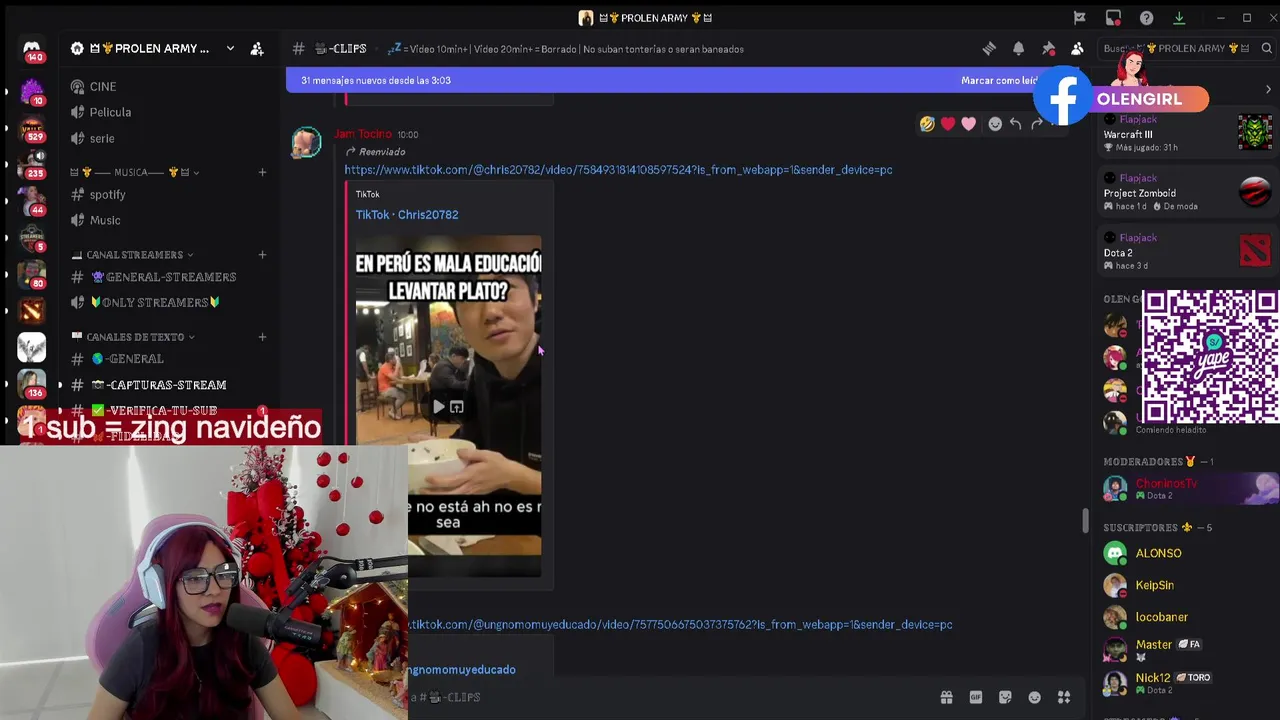Viewport: 1280px width, 720px height.
Task: Open the Dota 2 logo server
Action: pos(32,310)
